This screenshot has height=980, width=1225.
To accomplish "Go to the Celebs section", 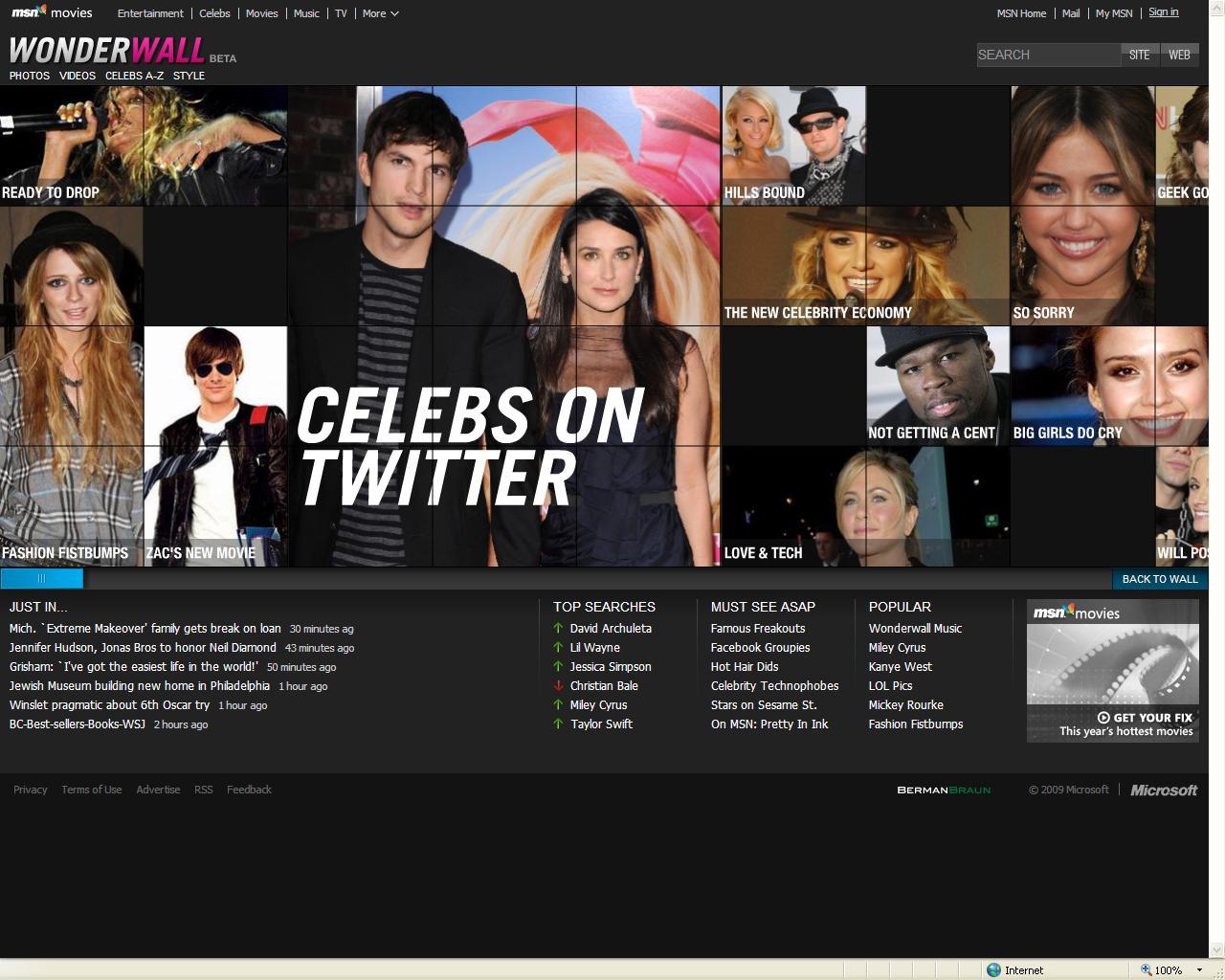I will coord(214,13).
